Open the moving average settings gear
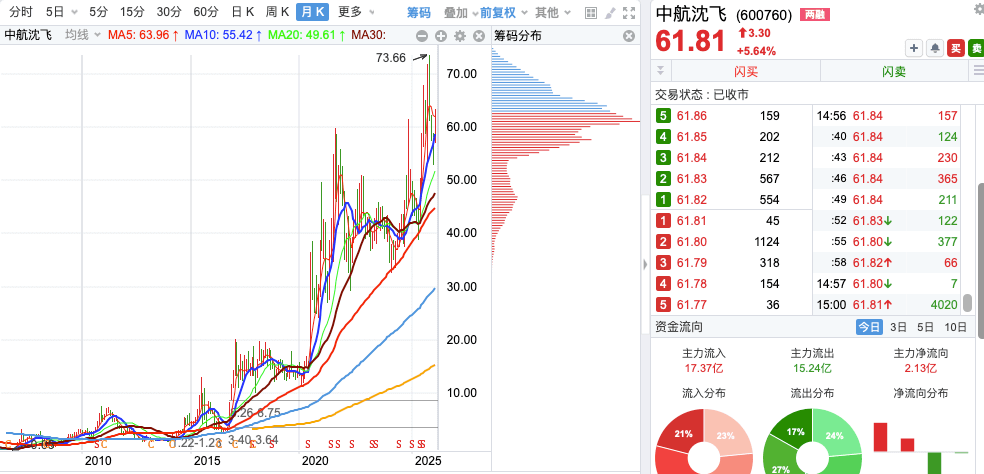This screenshot has height=474, width=984. (x=459, y=36)
